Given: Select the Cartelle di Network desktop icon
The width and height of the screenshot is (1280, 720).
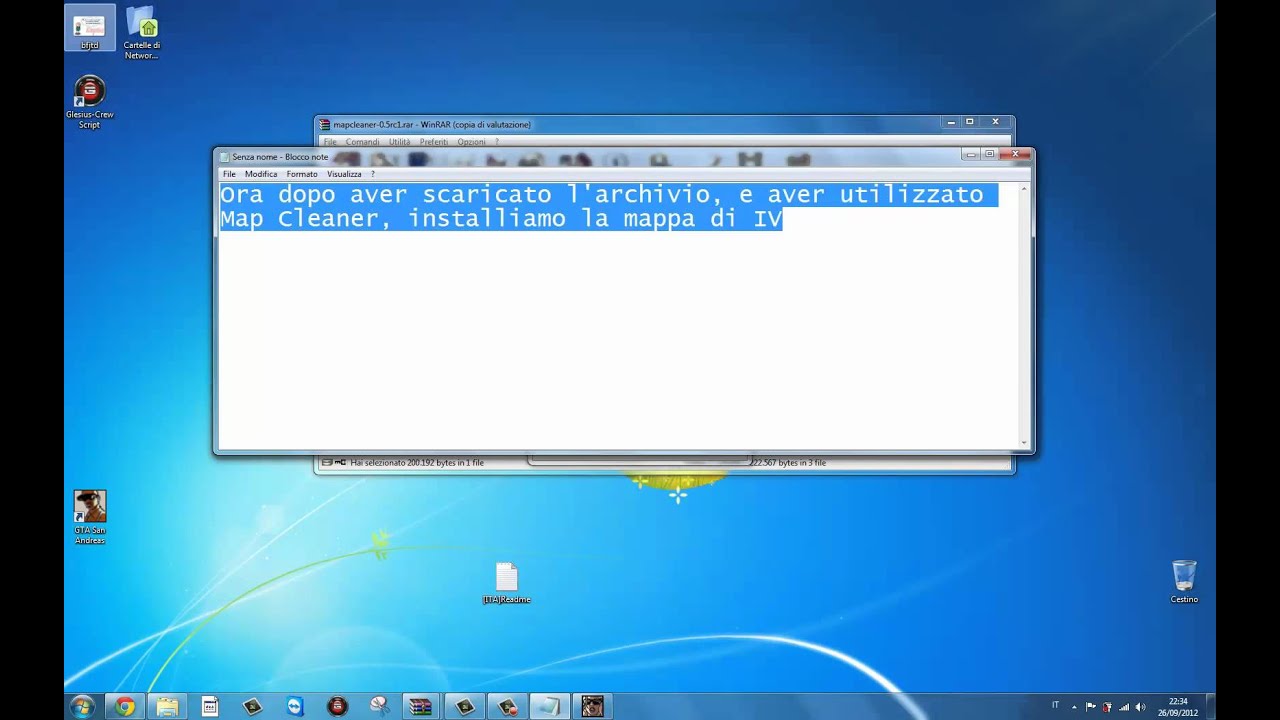Looking at the screenshot, I should [x=141, y=33].
